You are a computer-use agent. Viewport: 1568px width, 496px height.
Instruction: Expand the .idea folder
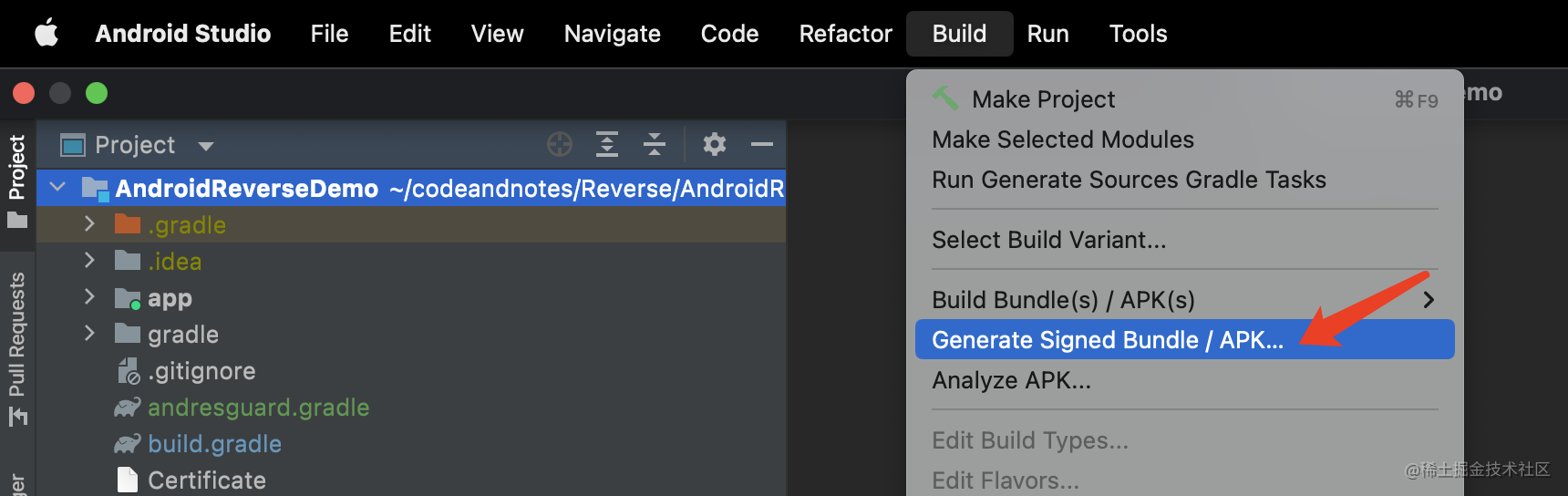click(x=89, y=260)
